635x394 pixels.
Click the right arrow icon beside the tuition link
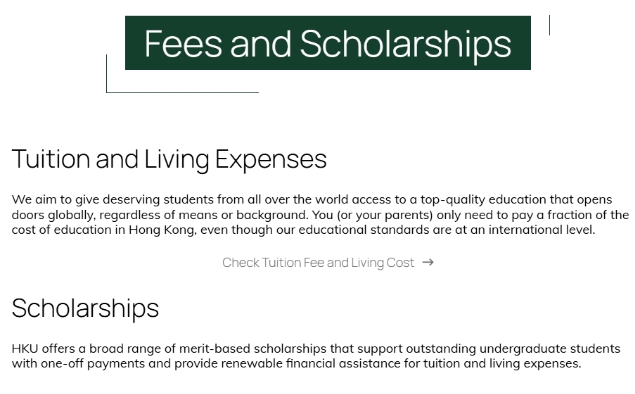[428, 262]
